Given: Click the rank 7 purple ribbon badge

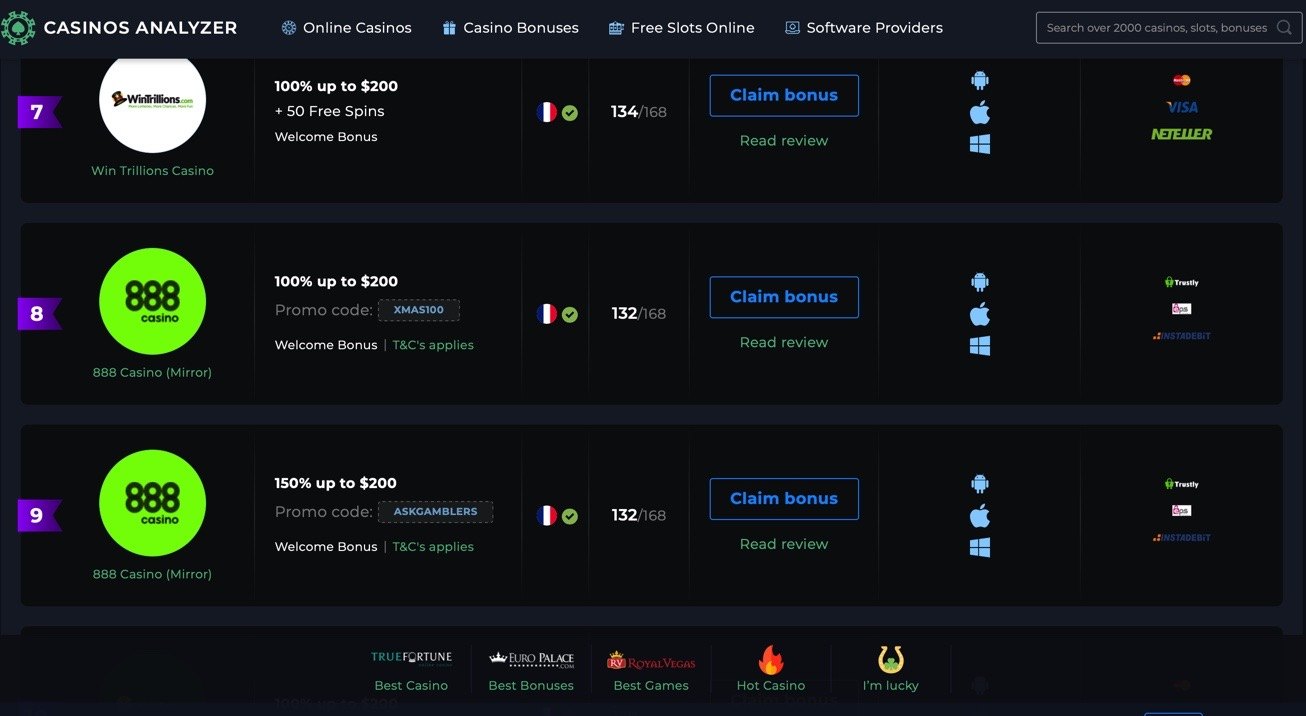Looking at the screenshot, I should [x=39, y=112].
